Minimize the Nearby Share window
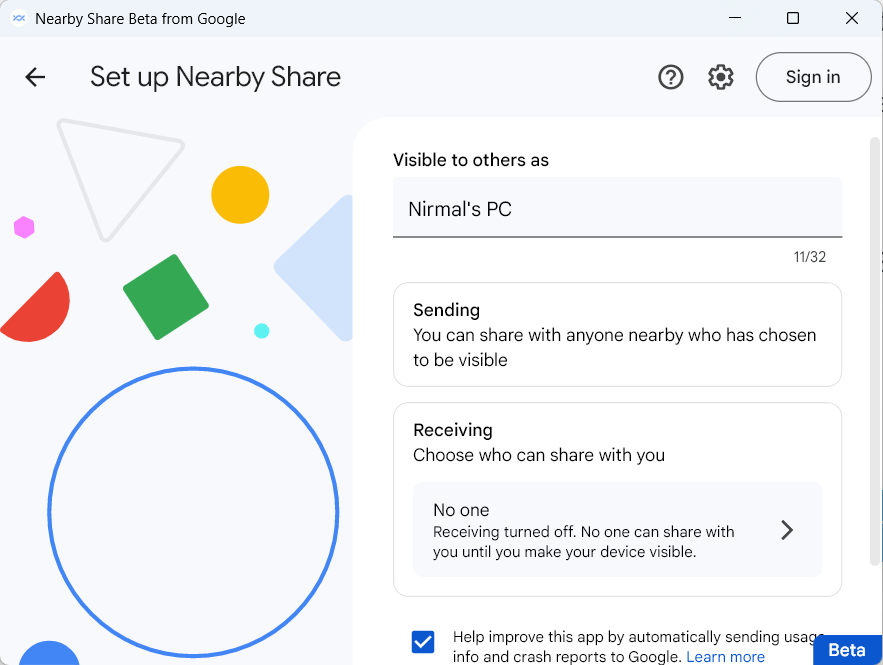Screen dimensions: 883x665 [x=734, y=18]
